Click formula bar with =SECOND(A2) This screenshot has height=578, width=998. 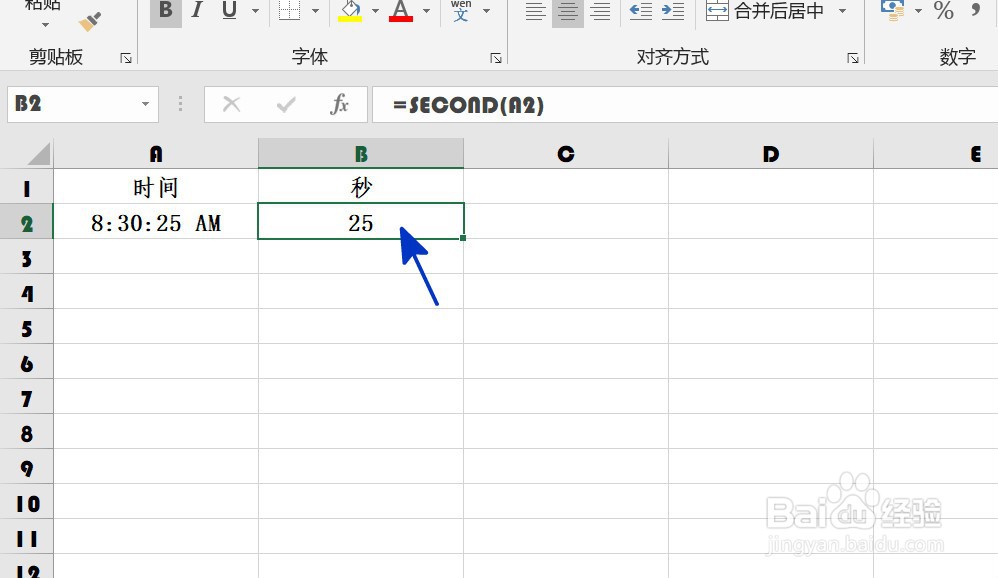click(685, 104)
